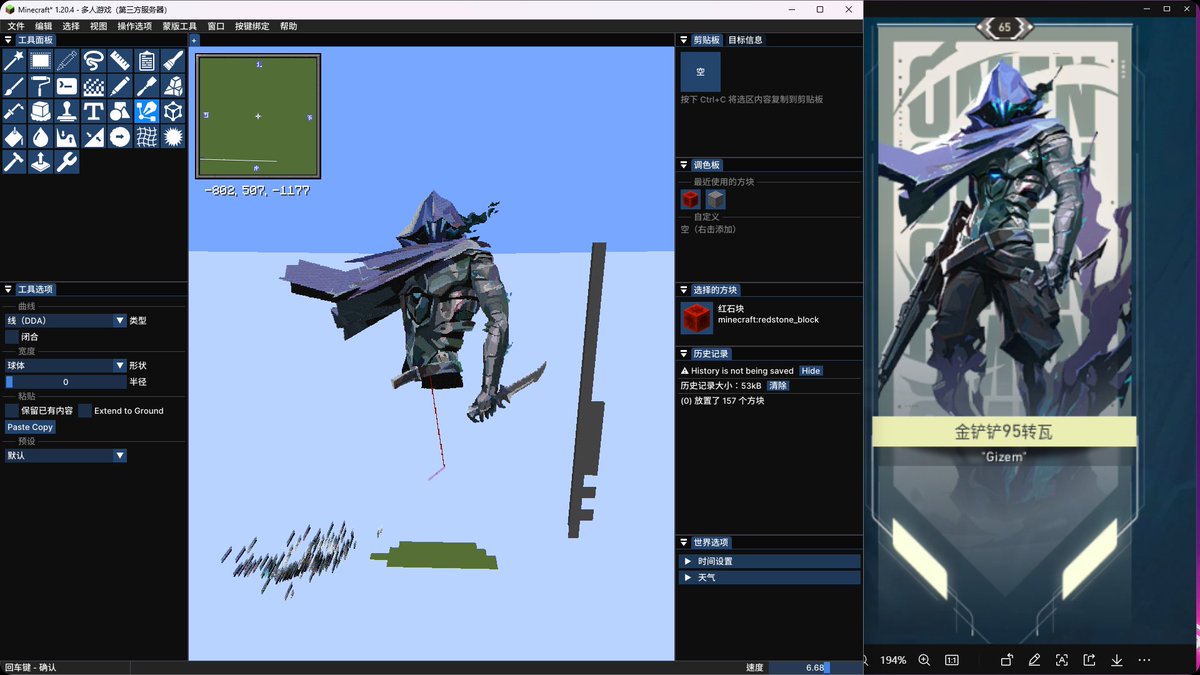This screenshot has width=1200, height=675.
Task: Select the shapes tool
Action: 120,110
